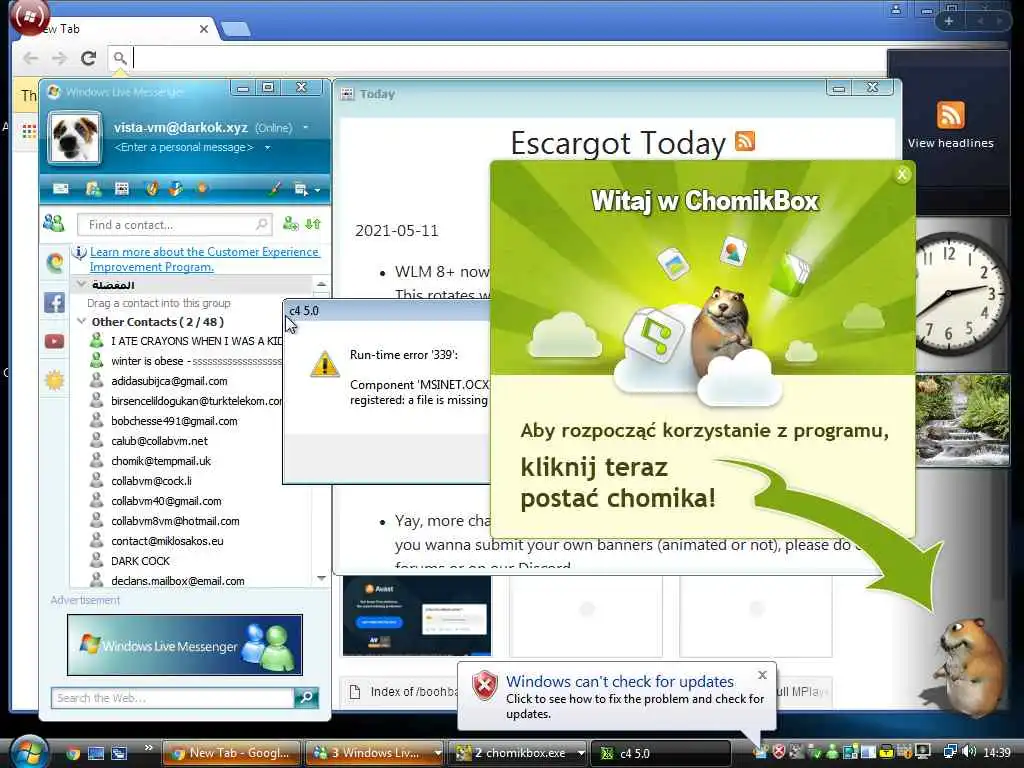Image resolution: width=1024 pixels, height=768 pixels.
Task: Go back in Chrome
Action: (30, 58)
